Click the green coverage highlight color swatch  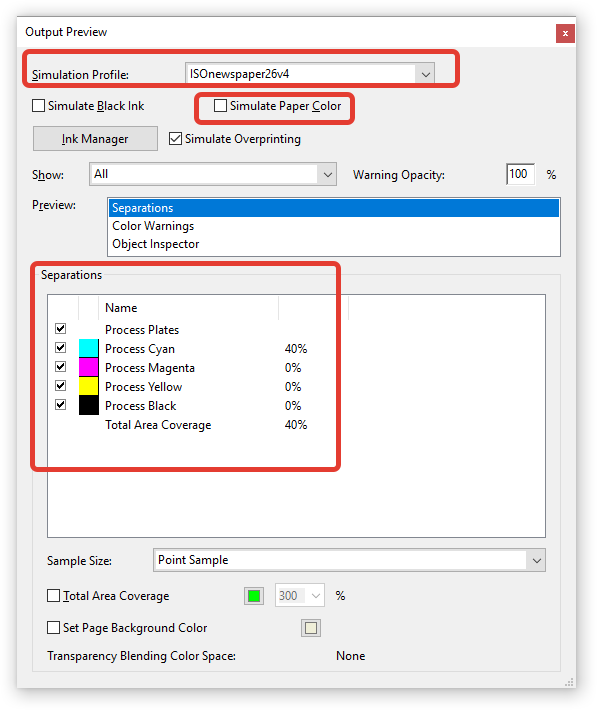[x=254, y=596]
